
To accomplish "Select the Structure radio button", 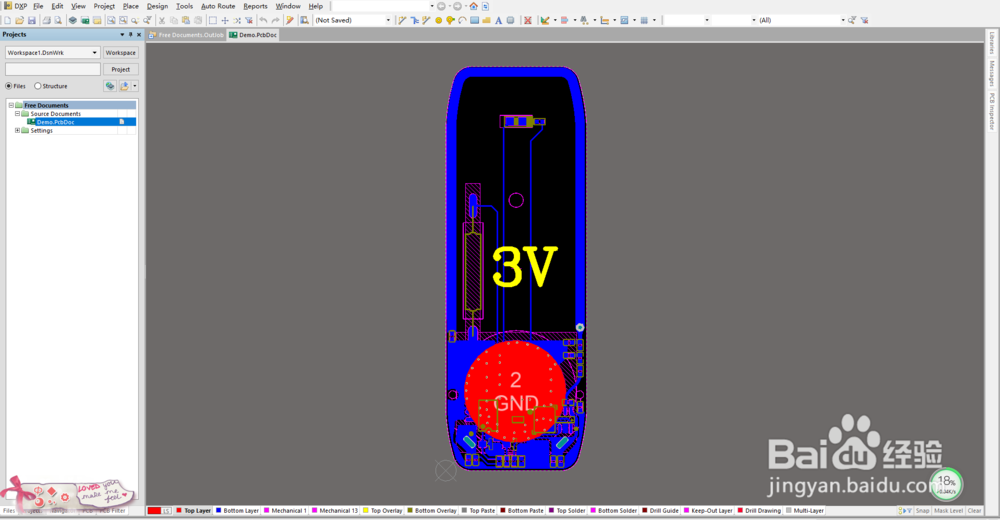I will pos(38,86).
